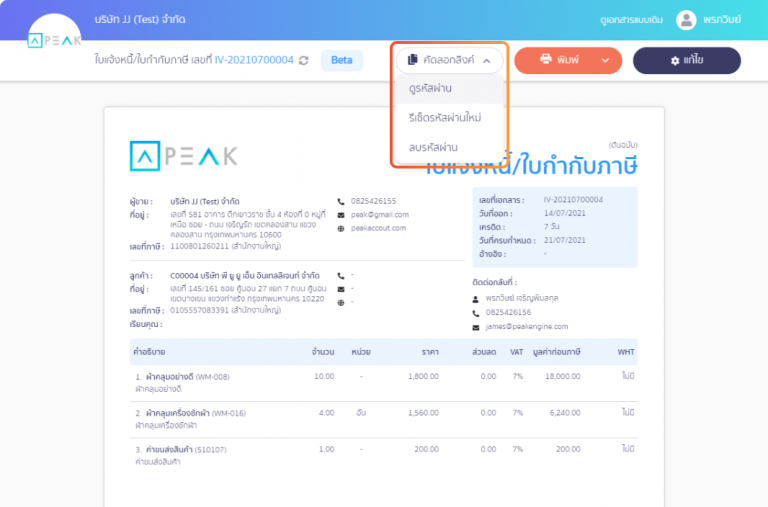Expand the พิมพ์ print options arrow
The height and width of the screenshot is (507, 768).
[x=605, y=60]
